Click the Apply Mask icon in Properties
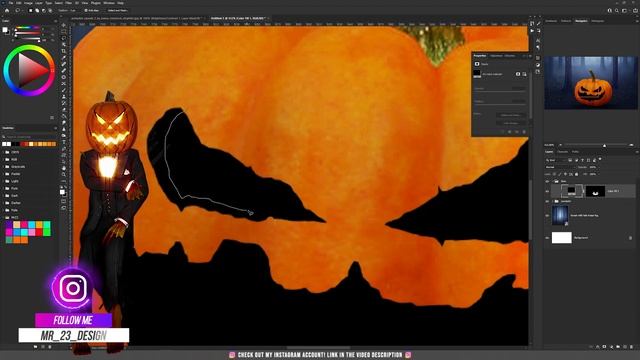640x360 pixels. click(x=510, y=132)
